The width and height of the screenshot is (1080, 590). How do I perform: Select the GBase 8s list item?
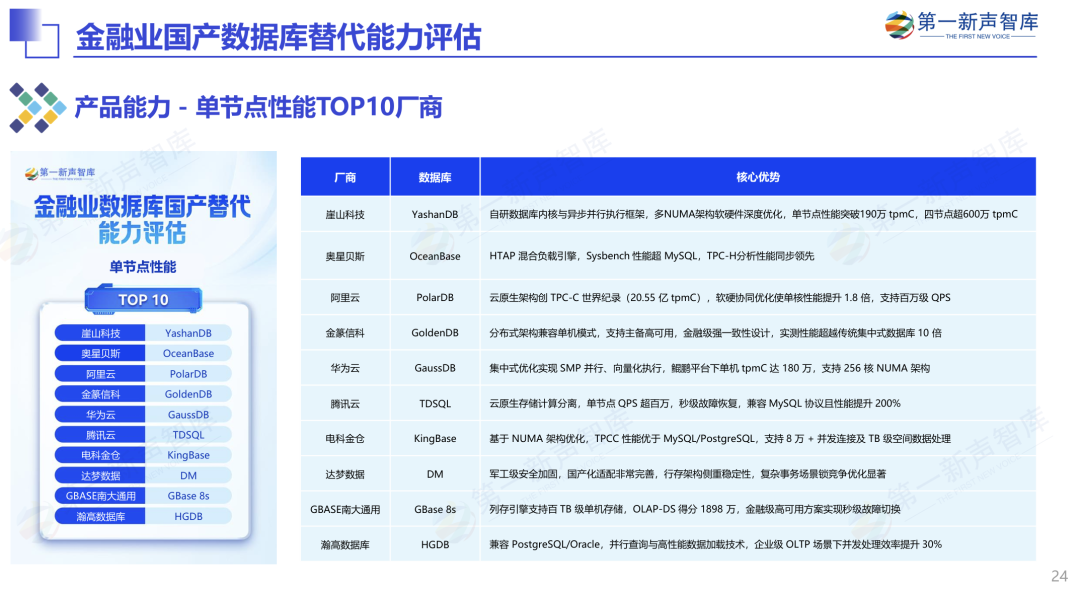click(190, 495)
